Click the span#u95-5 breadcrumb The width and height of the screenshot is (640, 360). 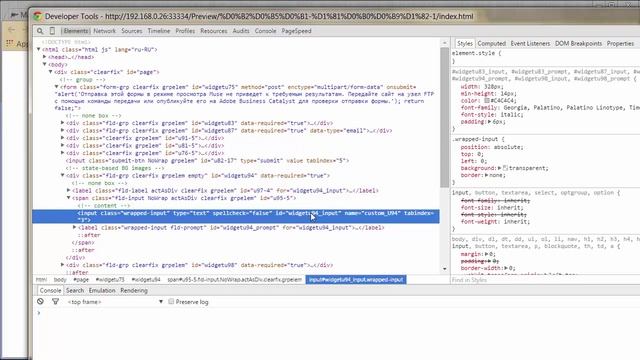click(x=234, y=280)
